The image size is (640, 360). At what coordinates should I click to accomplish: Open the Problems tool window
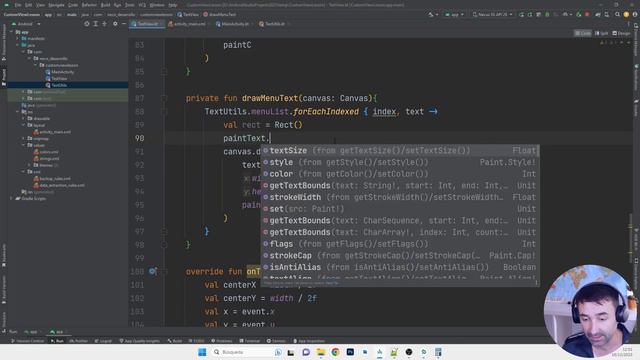click(222, 341)
